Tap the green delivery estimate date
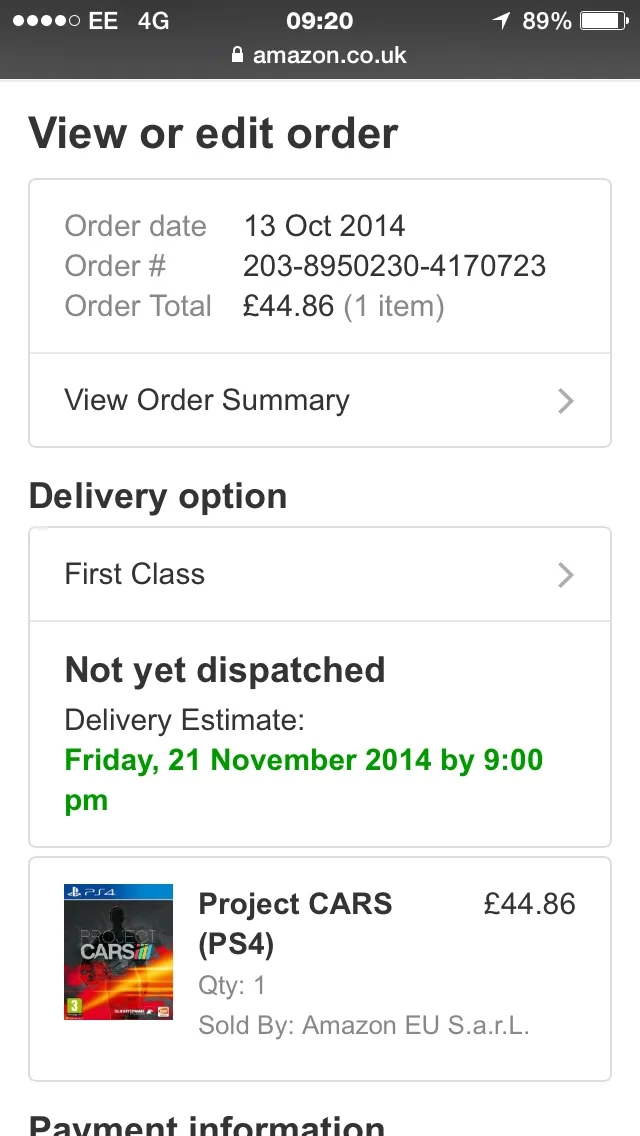The width and height of the screenshot is (640, 1136). click(x=304, y=780)
